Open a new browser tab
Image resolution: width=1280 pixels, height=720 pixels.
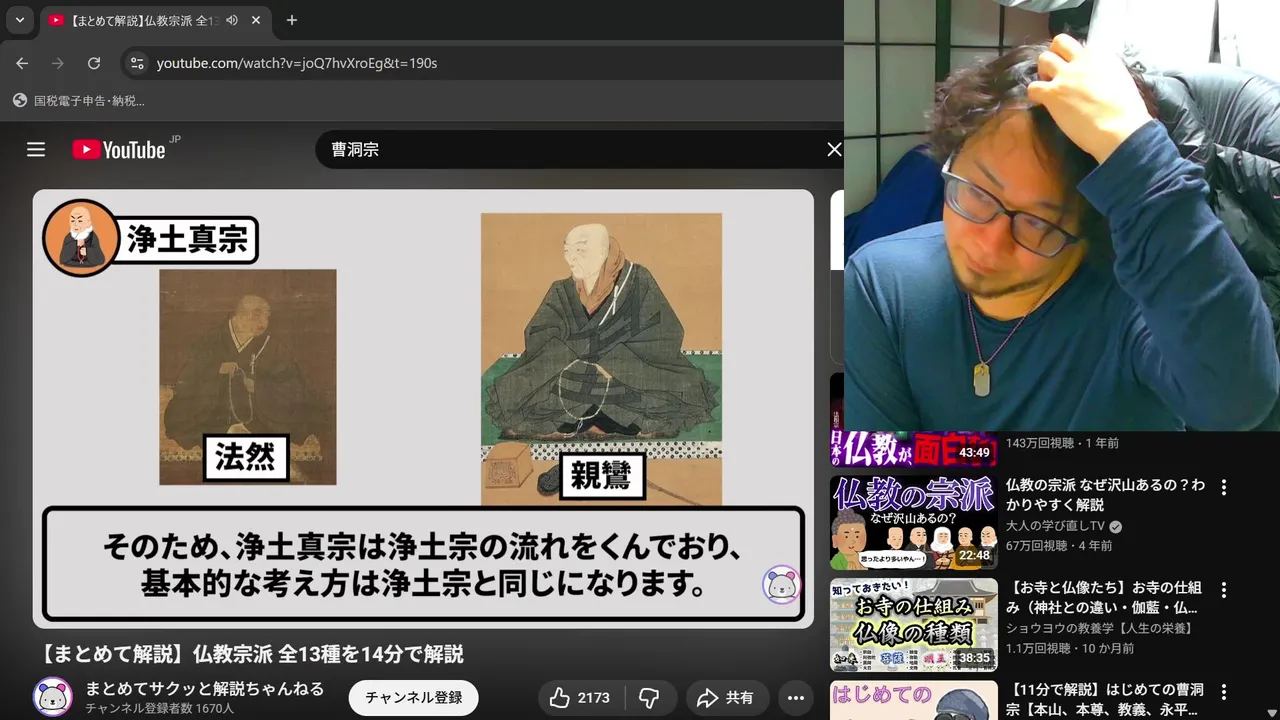[291, 20]
